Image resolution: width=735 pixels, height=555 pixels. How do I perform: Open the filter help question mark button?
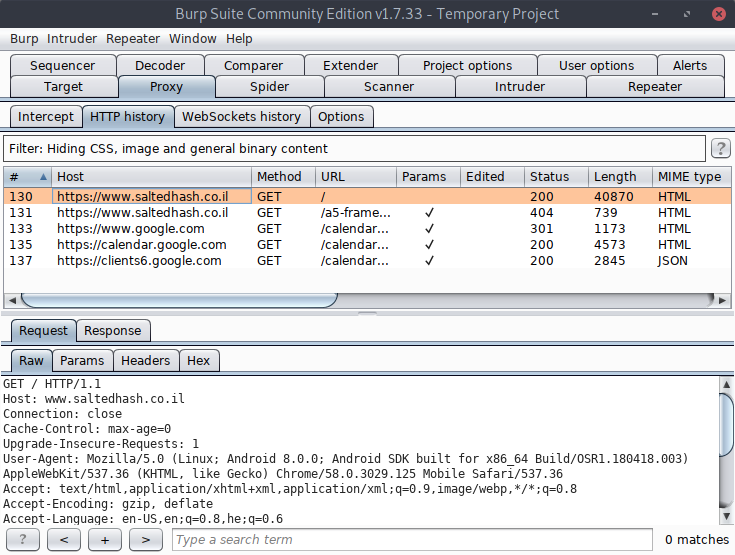tap(720, 149)
